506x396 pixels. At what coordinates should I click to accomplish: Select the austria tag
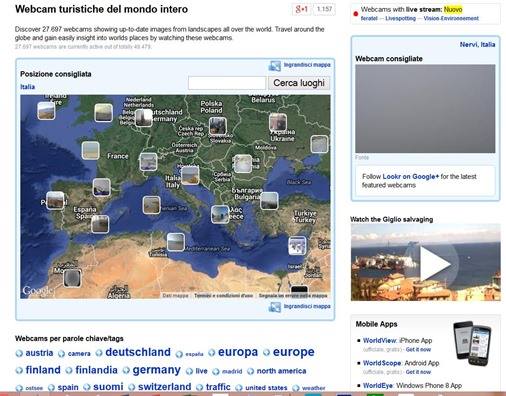click(39, 353)
